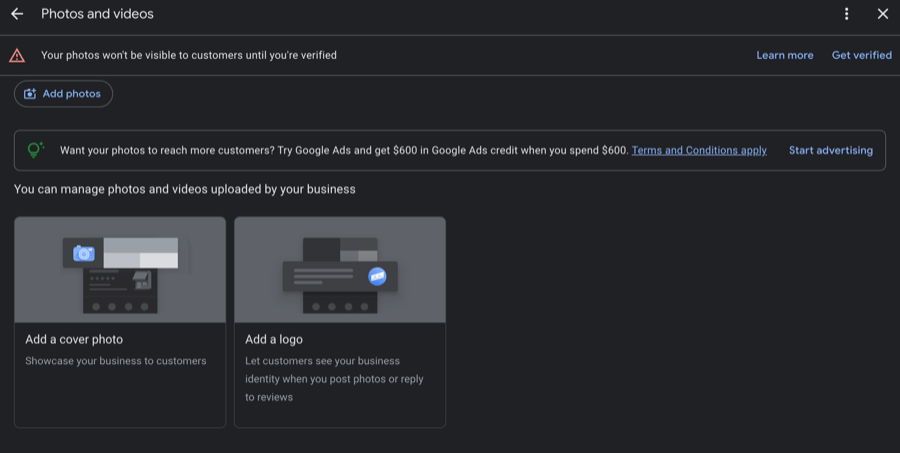
Task: Click the photos not visible verification message
Action: [189, 56]
